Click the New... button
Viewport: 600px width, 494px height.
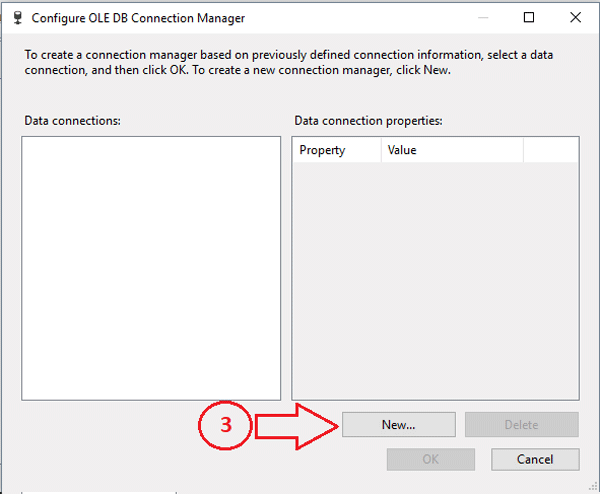(x=399, y=424)
